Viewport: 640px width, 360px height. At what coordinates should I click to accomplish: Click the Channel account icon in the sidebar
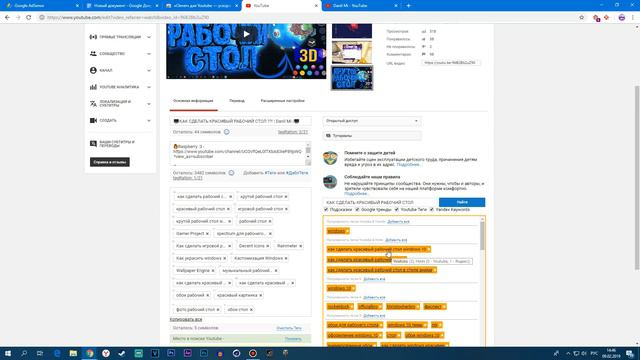(x=93, y=71)
